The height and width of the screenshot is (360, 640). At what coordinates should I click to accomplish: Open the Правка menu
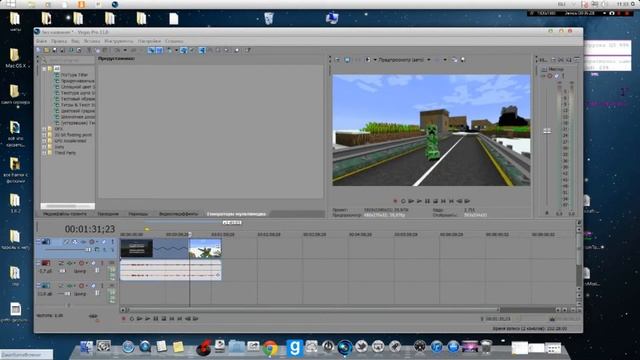point(59,41)
